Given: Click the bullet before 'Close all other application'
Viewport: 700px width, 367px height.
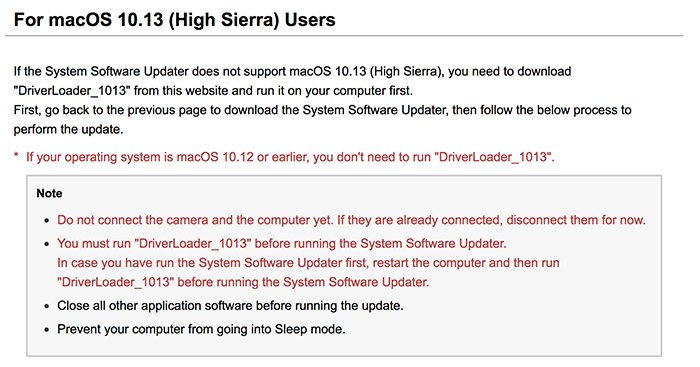Looking at the screenshot, I should pos(46,306).
